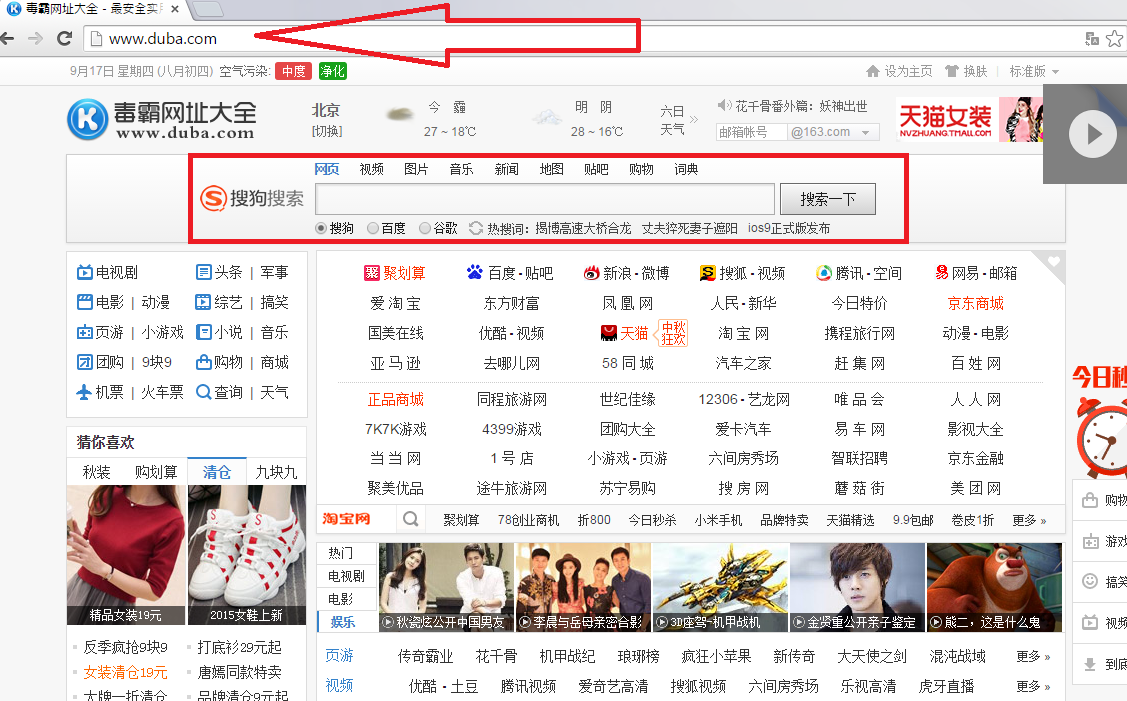1127x701 pixels.
Task: Expand 更多 in 视频 row
Action: point(1033,686)
